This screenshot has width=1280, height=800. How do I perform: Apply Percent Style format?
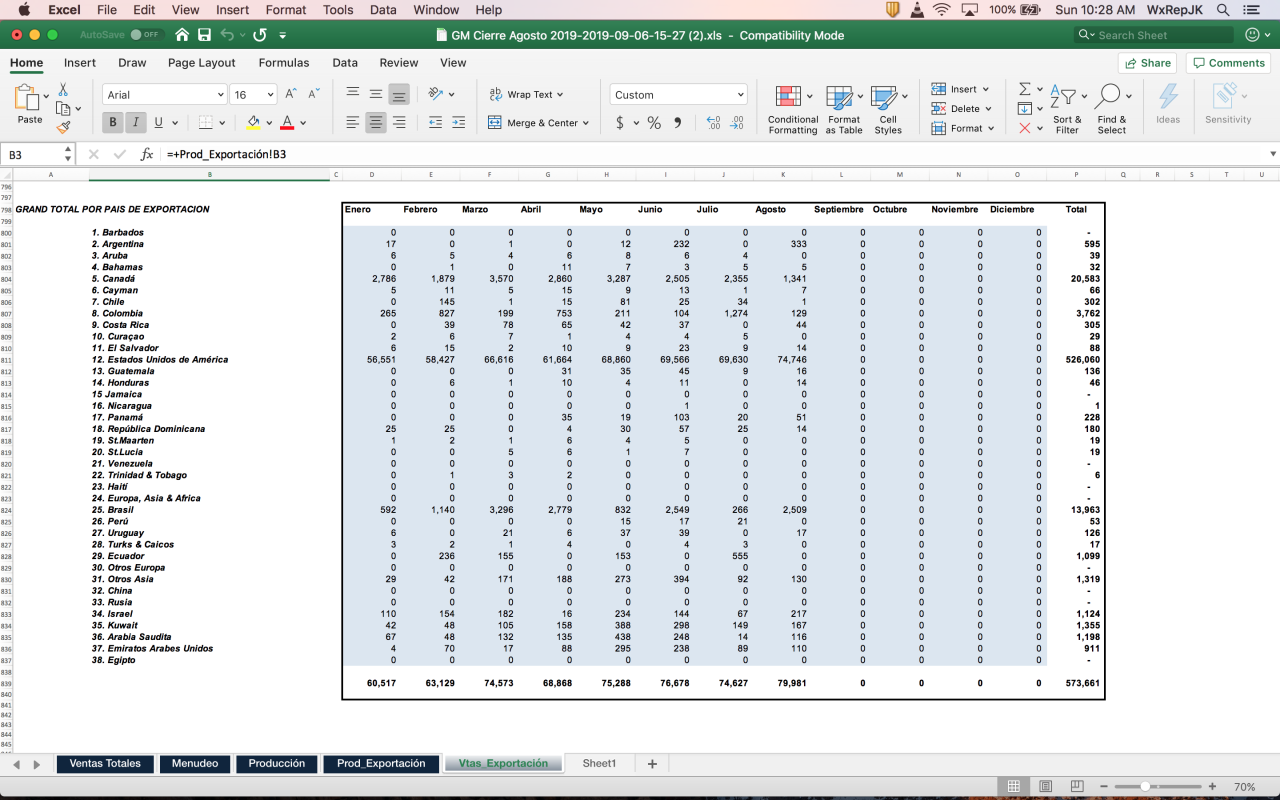pos(654,123)
